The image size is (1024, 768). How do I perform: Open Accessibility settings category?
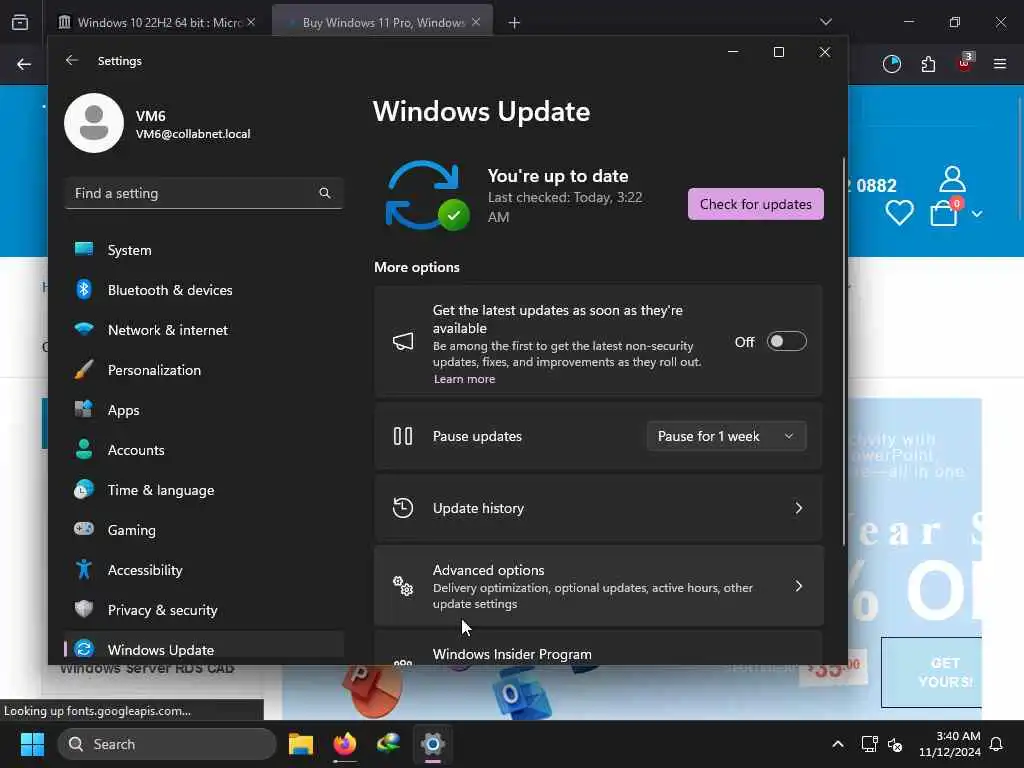click(x=204, y=570)
